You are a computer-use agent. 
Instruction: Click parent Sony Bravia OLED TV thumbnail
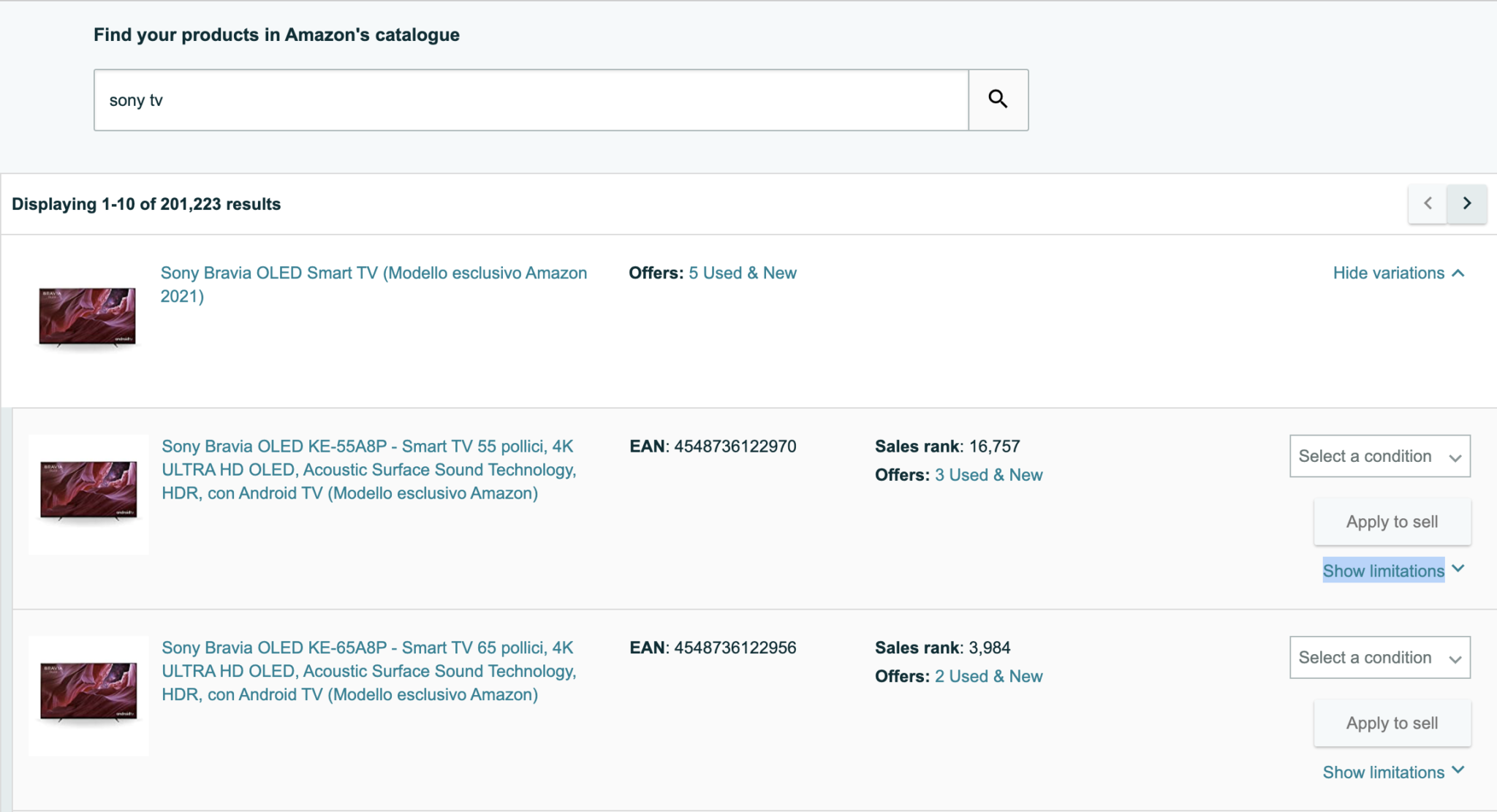click(87, 316)
